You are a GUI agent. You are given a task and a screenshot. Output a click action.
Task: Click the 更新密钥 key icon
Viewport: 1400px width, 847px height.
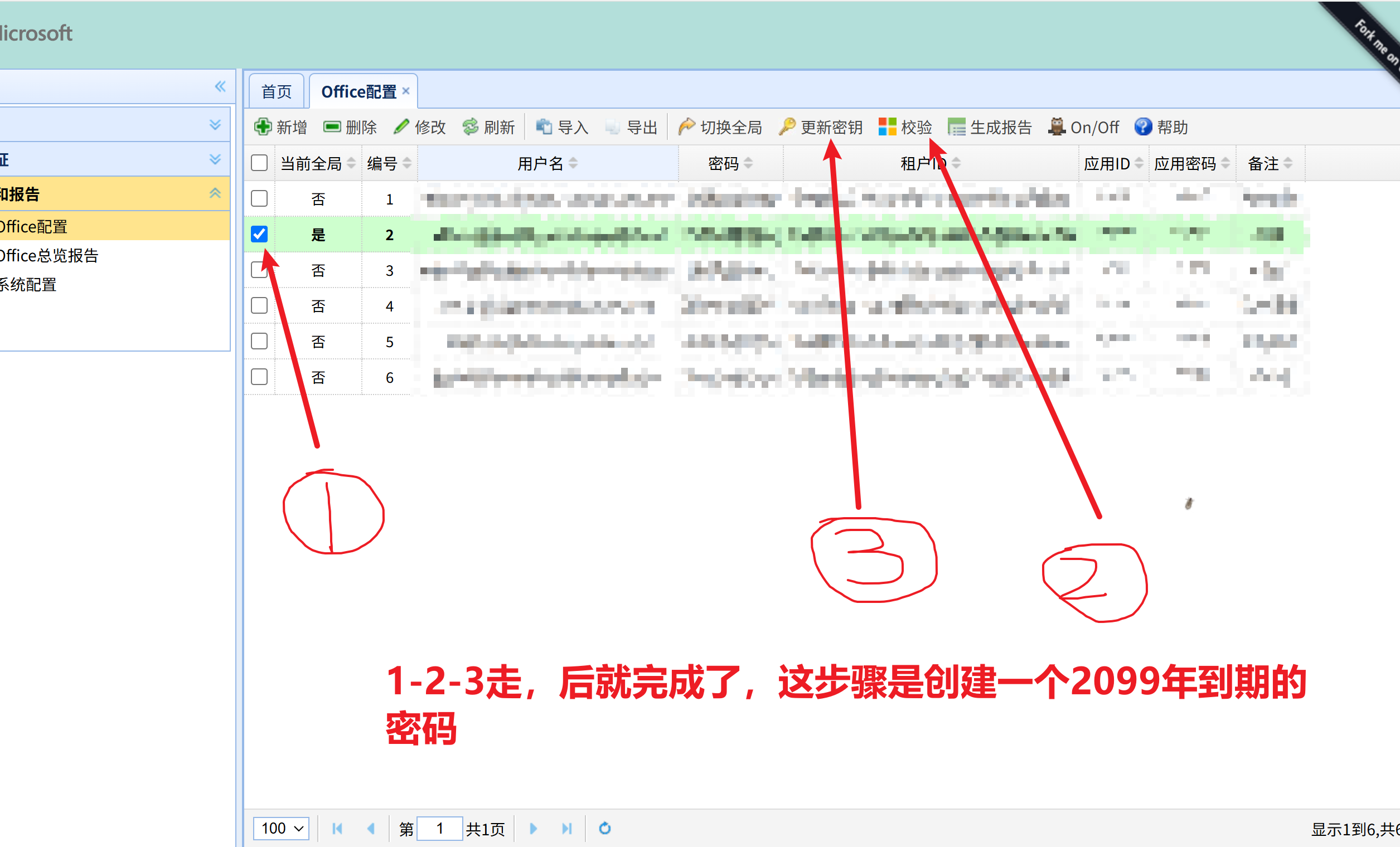tap(787, 126)
